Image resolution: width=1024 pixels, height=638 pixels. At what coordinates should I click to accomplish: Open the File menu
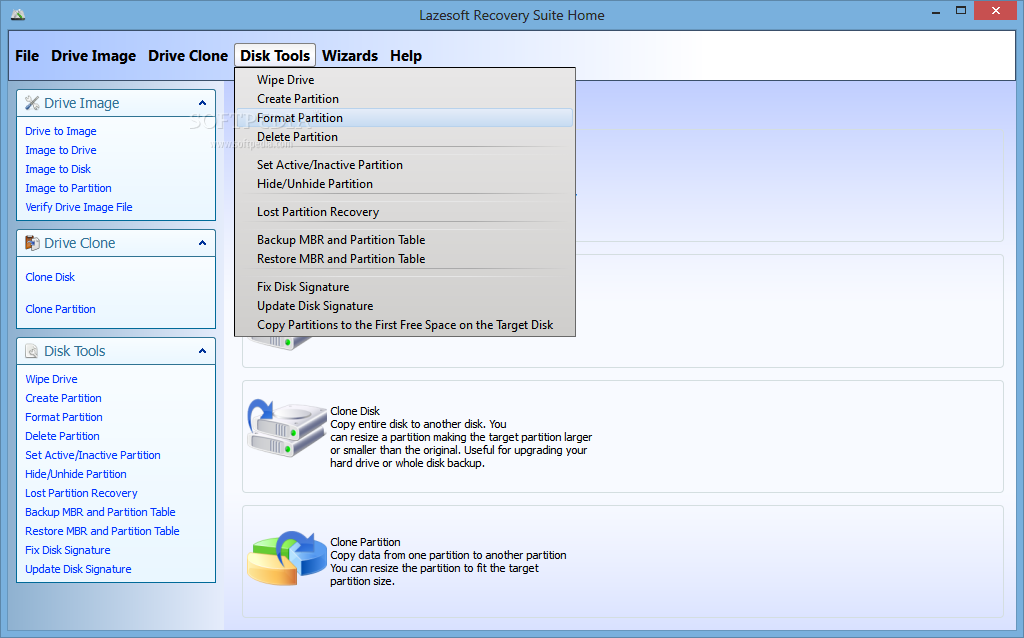coord(27,56)
